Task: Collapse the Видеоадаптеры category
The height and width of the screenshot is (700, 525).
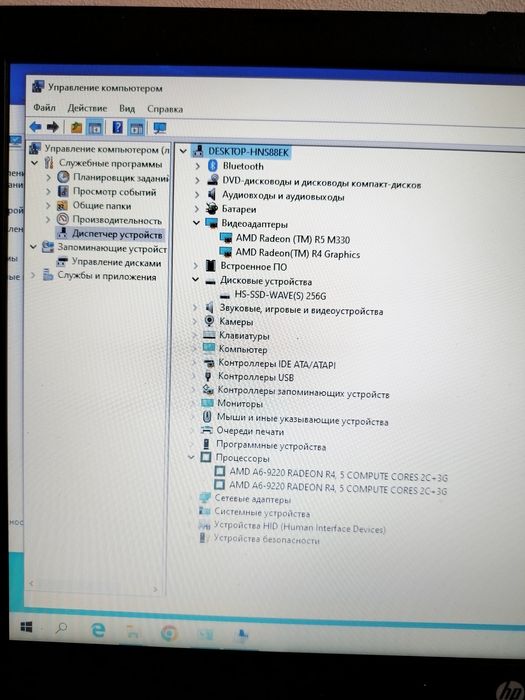Action: (x=196, y=222)
